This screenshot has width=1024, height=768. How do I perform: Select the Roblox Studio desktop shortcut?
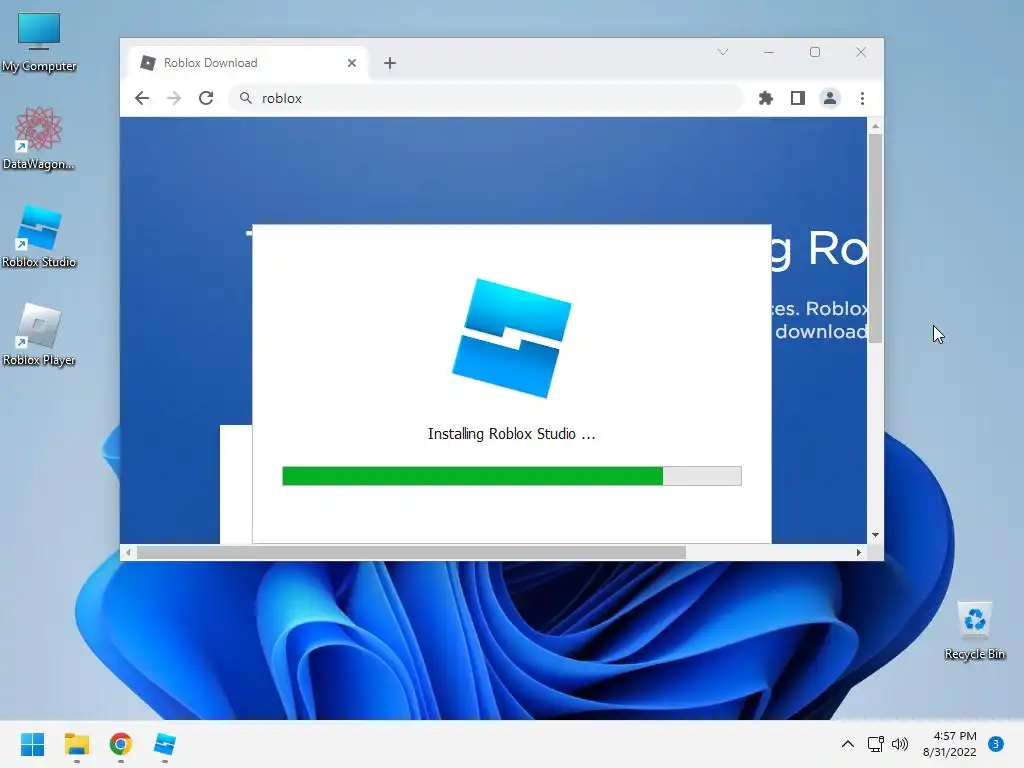39,236
